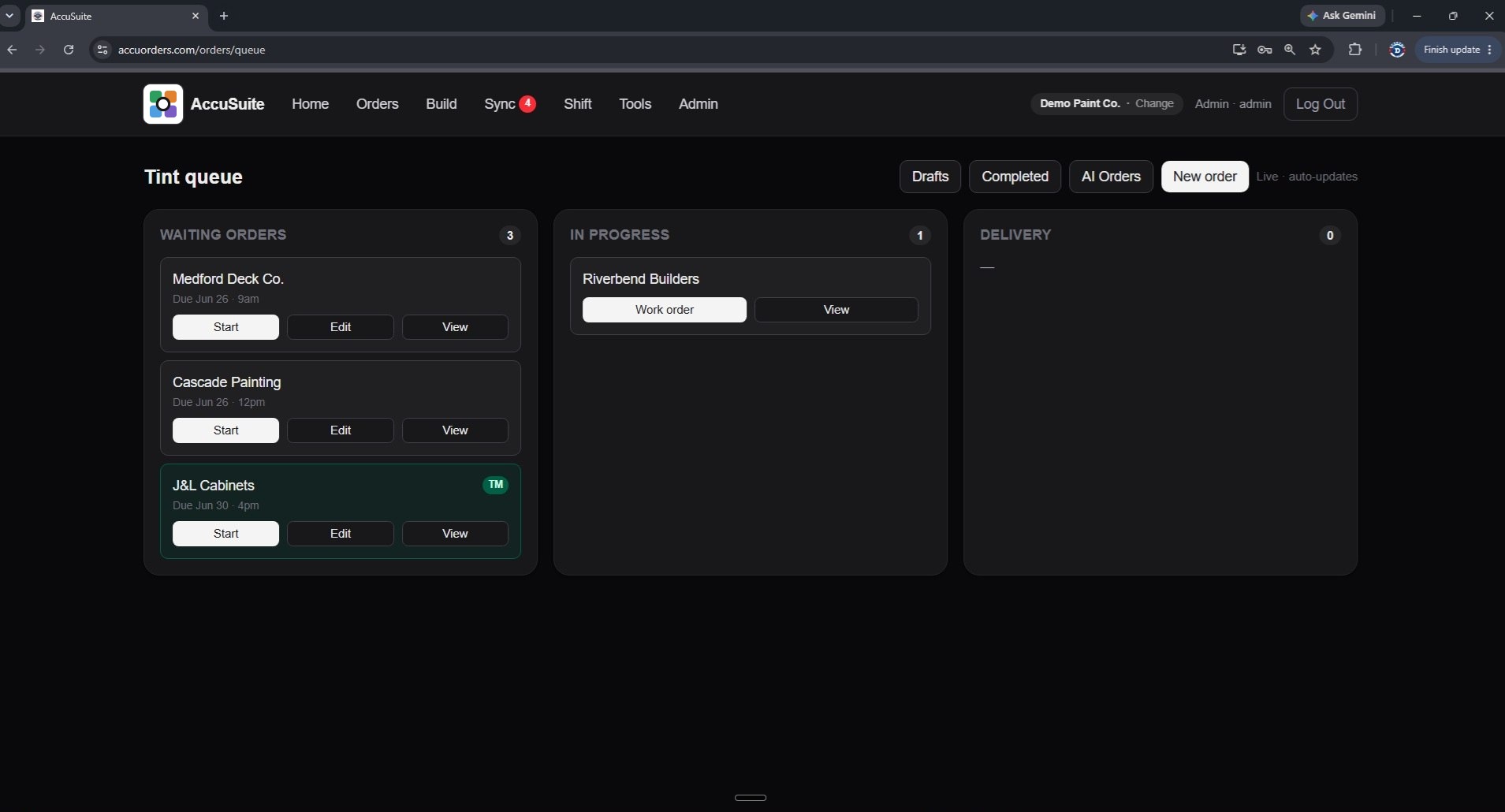Start the J&L Cabinets order
Image resolution: width=1505 pixels, height=812 pixels.
coord(225,534)
